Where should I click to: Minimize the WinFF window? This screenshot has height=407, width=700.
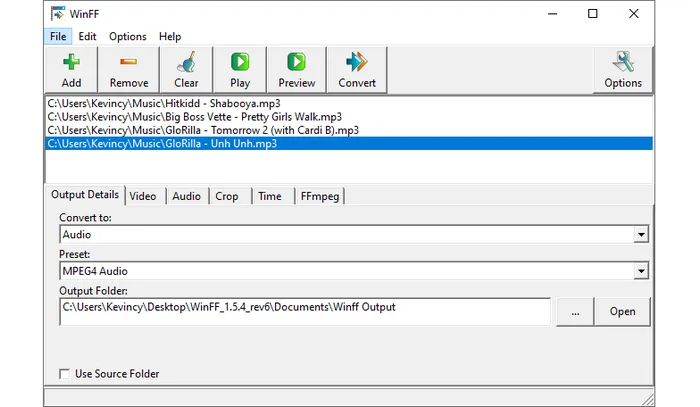[x=553, y=14]
